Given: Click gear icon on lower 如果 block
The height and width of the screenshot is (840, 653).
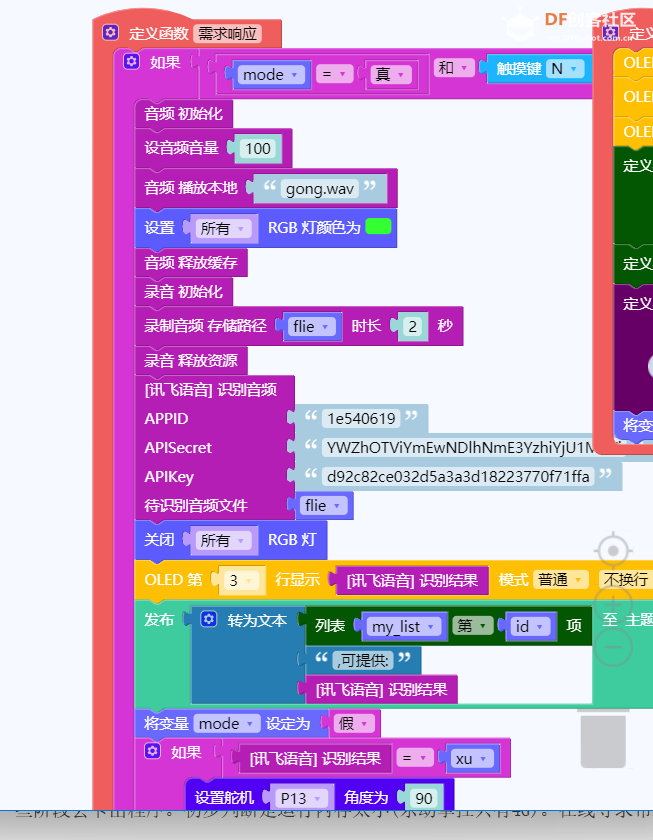Looking at the screenshot, I should click(153, 751).
